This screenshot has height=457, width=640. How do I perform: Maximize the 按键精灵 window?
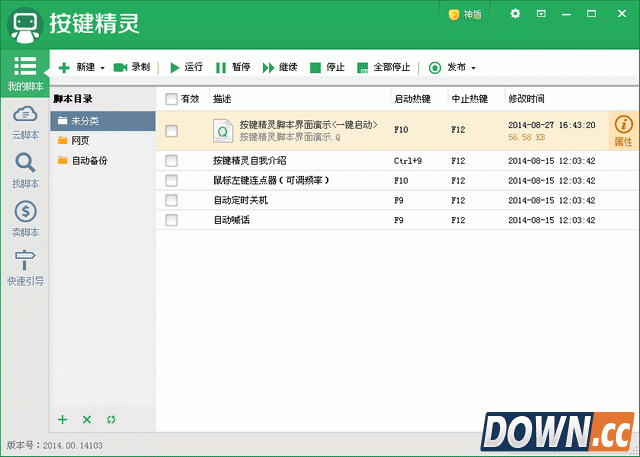[x=591, y=14]
